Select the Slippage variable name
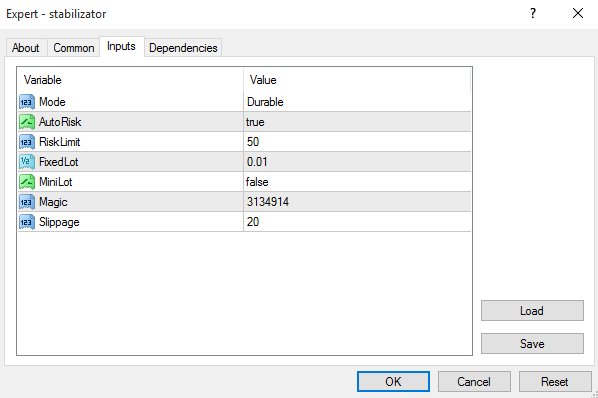 (59, 223)
